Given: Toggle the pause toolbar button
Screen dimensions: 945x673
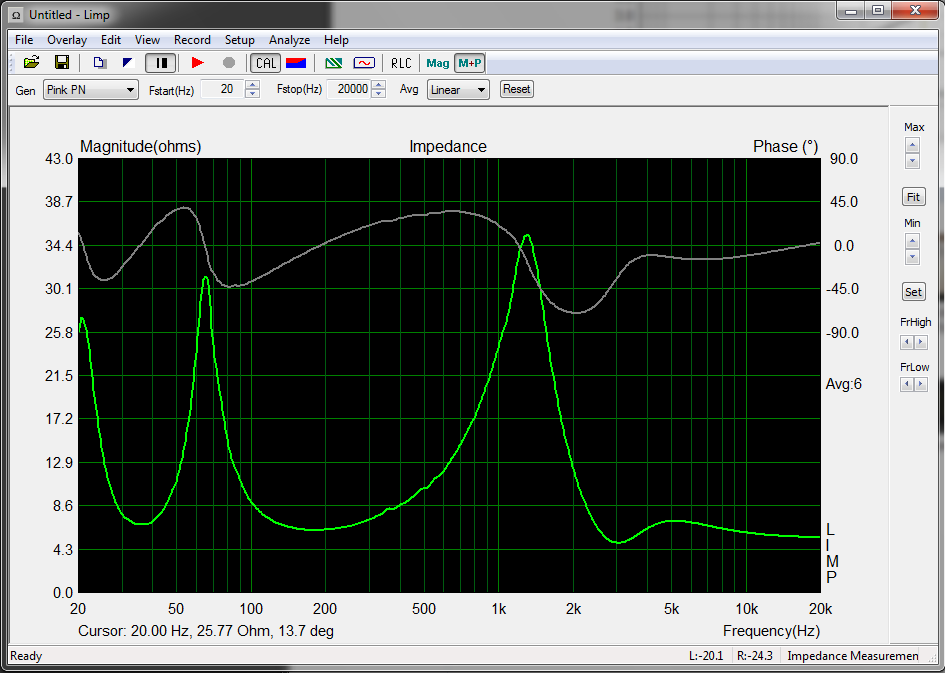Looking at the screenshot, I should (x=161, y=63).
